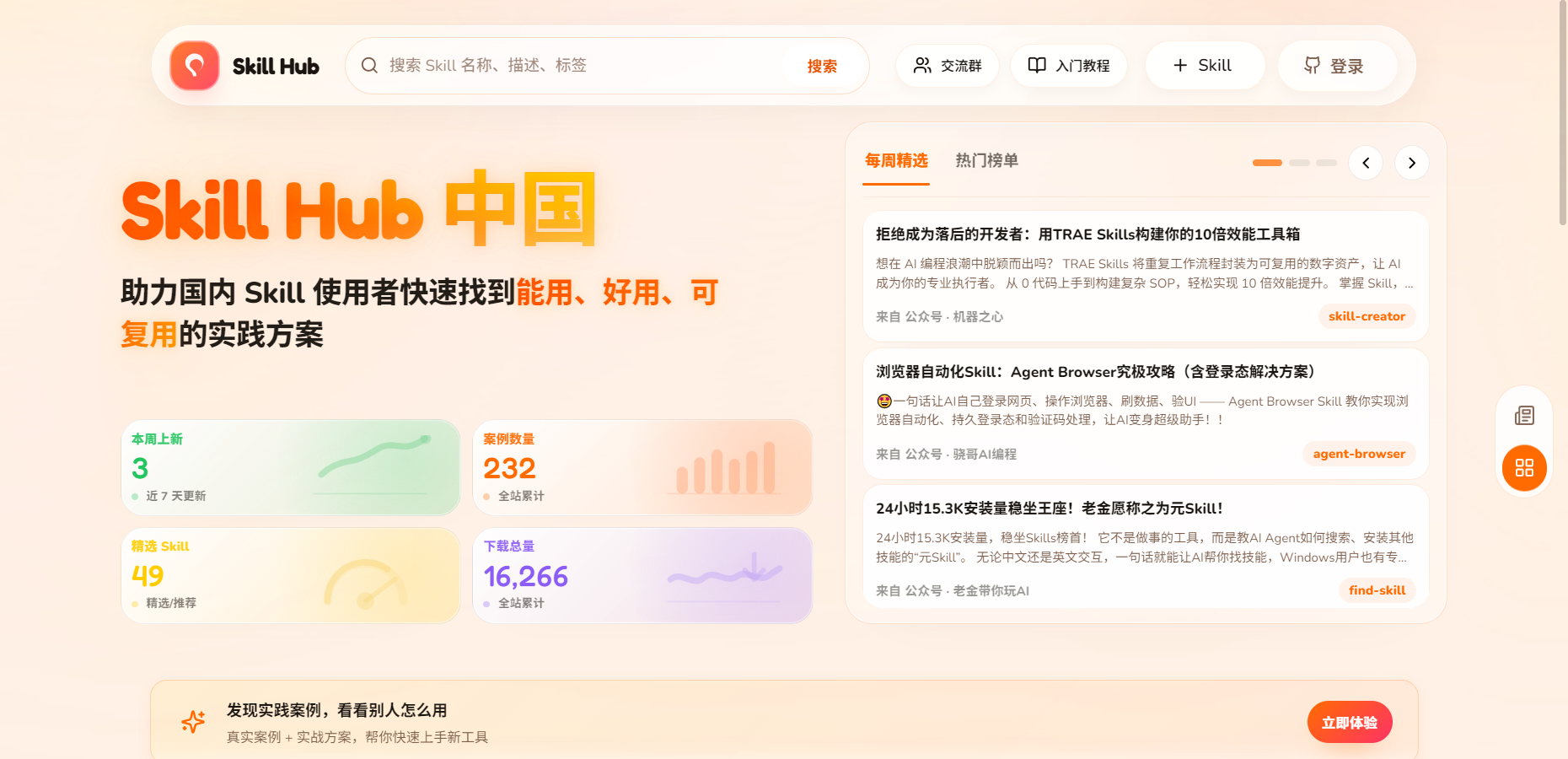Click the orange floating grid icon

pyautogui.click(x=1524, y=468)
